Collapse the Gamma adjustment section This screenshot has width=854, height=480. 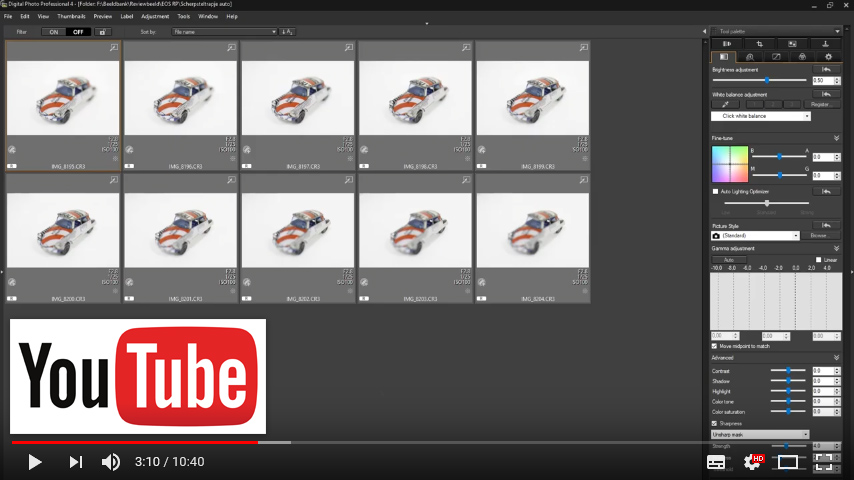click(837, 248)
